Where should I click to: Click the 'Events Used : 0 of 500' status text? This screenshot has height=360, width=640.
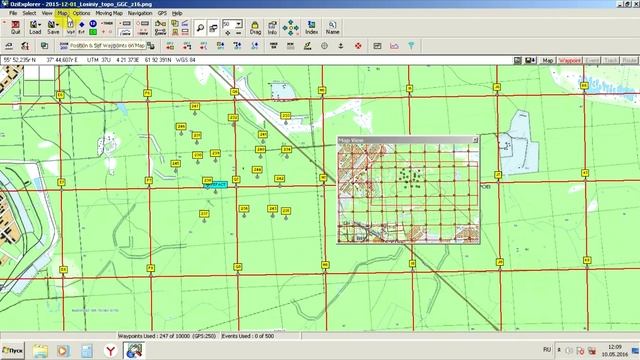point(248,336)
